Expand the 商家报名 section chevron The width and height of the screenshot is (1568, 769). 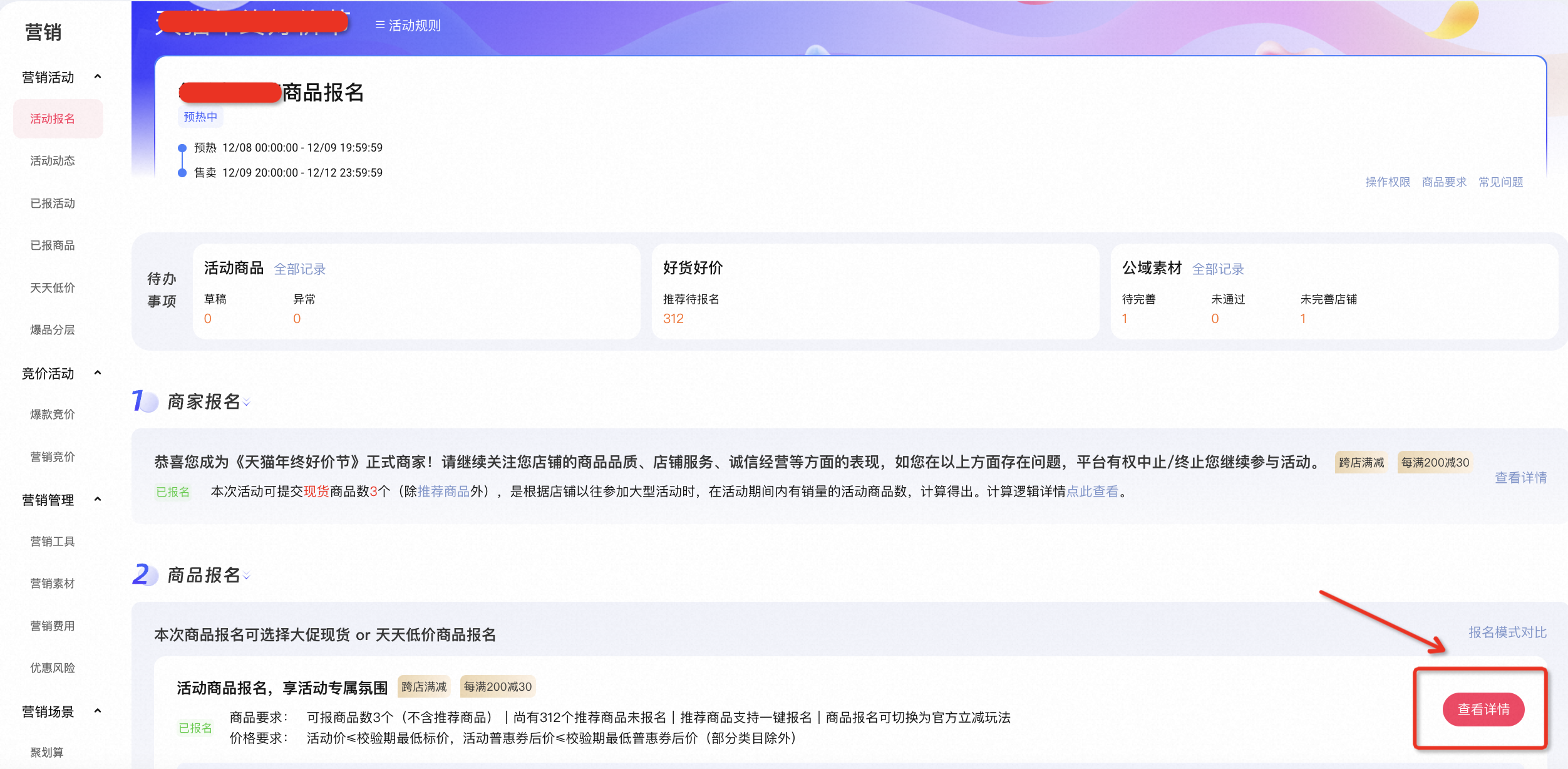click(x=247, y=403)
